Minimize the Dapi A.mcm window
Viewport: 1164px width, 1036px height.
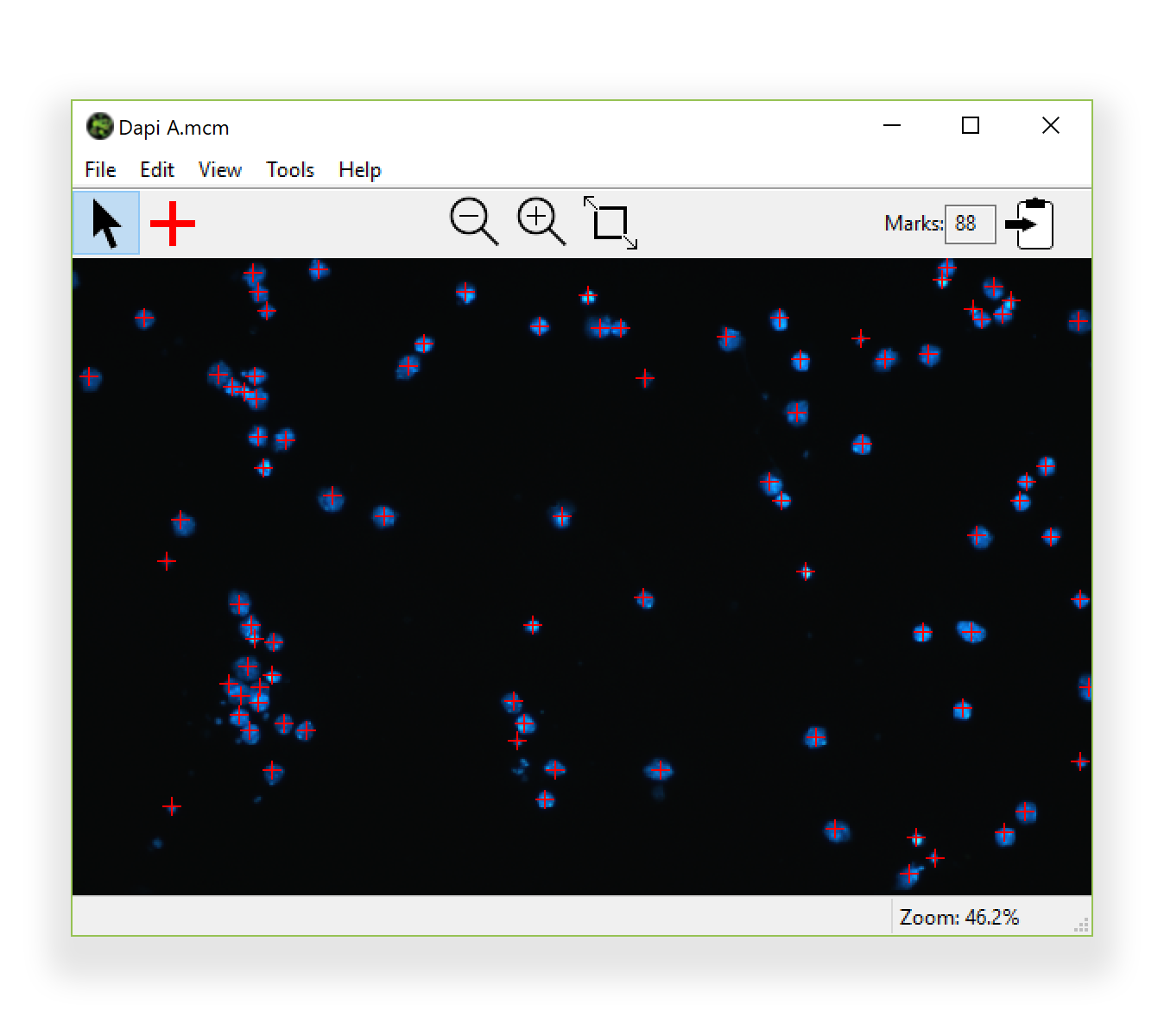pyautogui.click(x=892, y=126)
